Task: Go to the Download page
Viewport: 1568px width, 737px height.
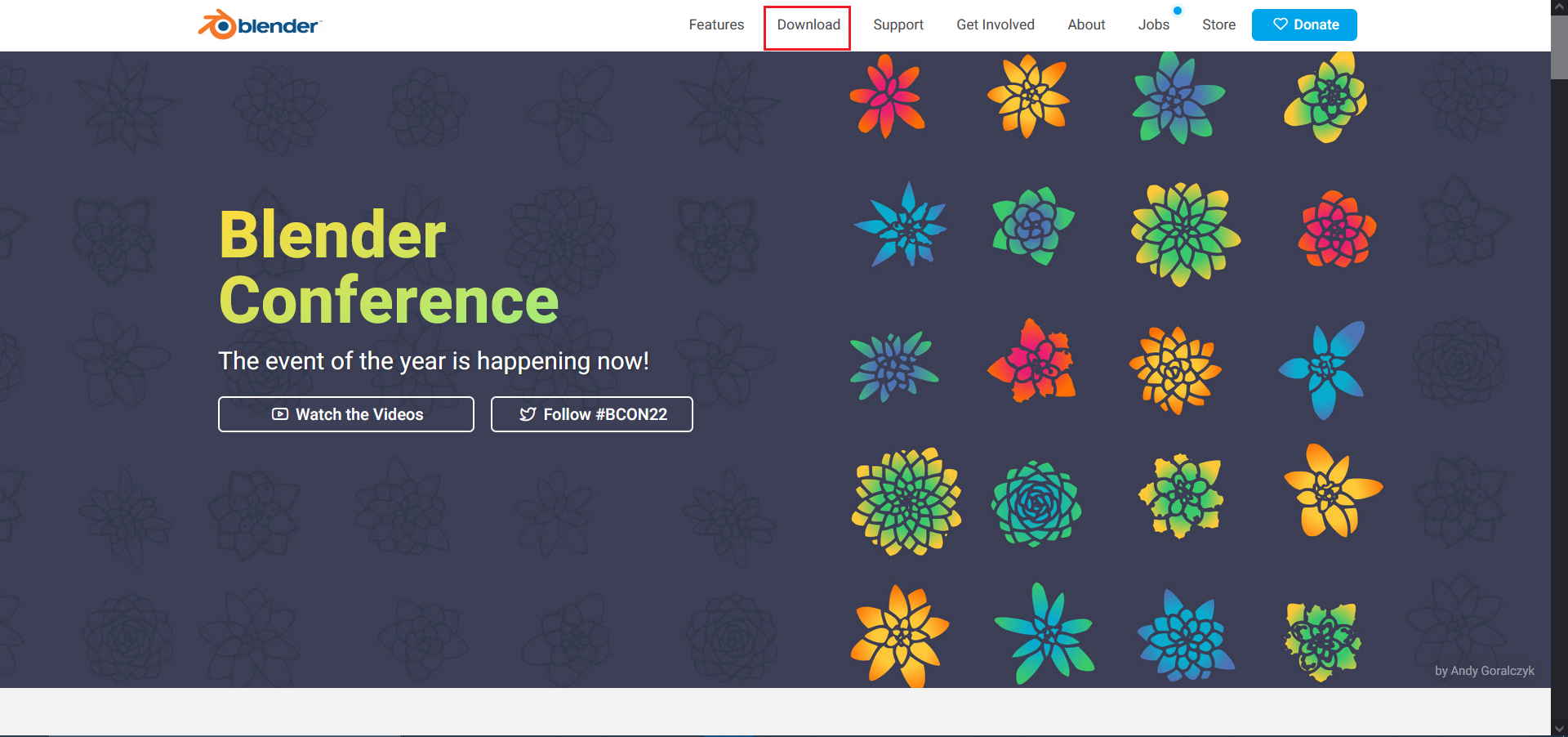Action: pyautogui.click(x=808, y=25)
